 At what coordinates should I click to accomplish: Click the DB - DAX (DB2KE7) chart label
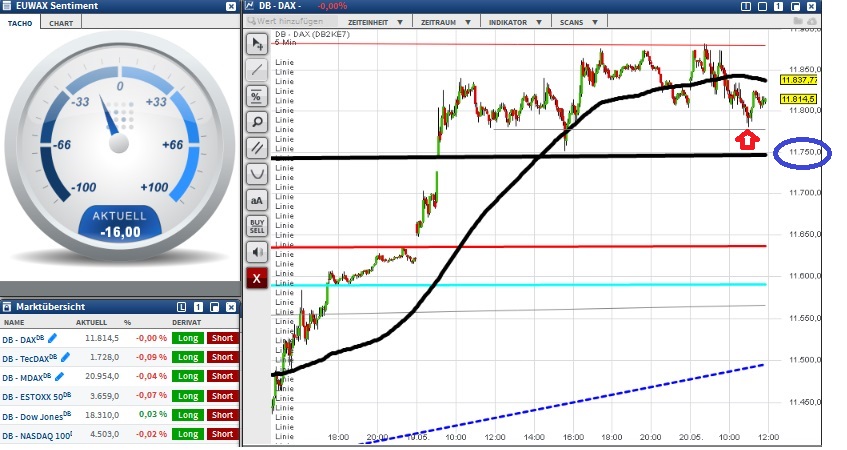point(312,34)
